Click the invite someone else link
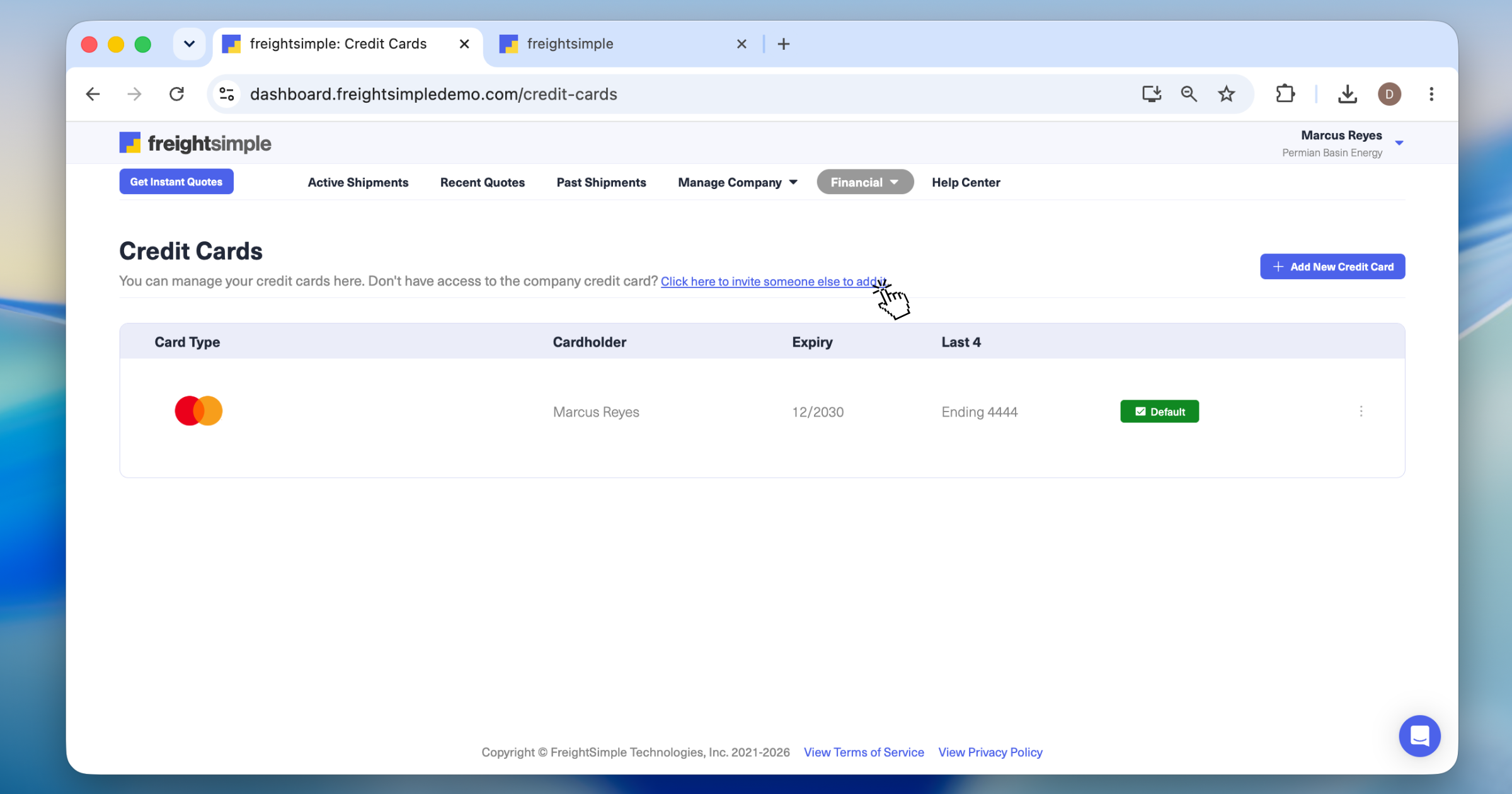Screen dimensions: 1512x794 (x=773, y=282)
